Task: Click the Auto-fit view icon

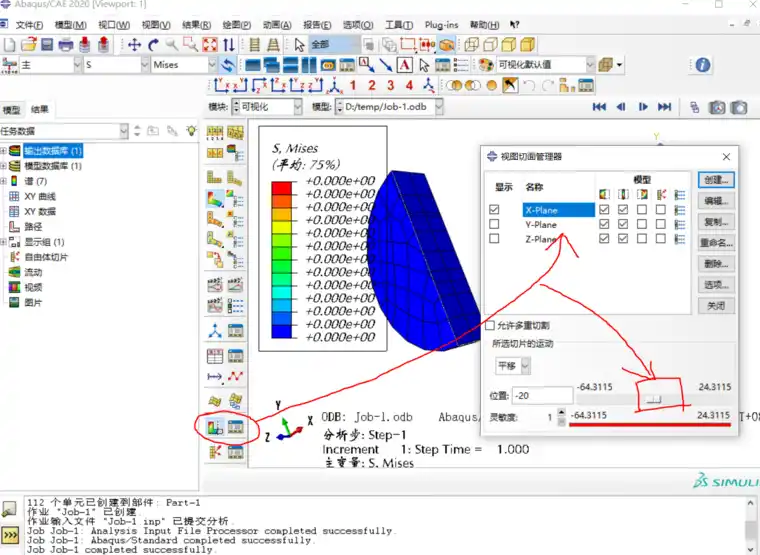Action: click(210, 45)
